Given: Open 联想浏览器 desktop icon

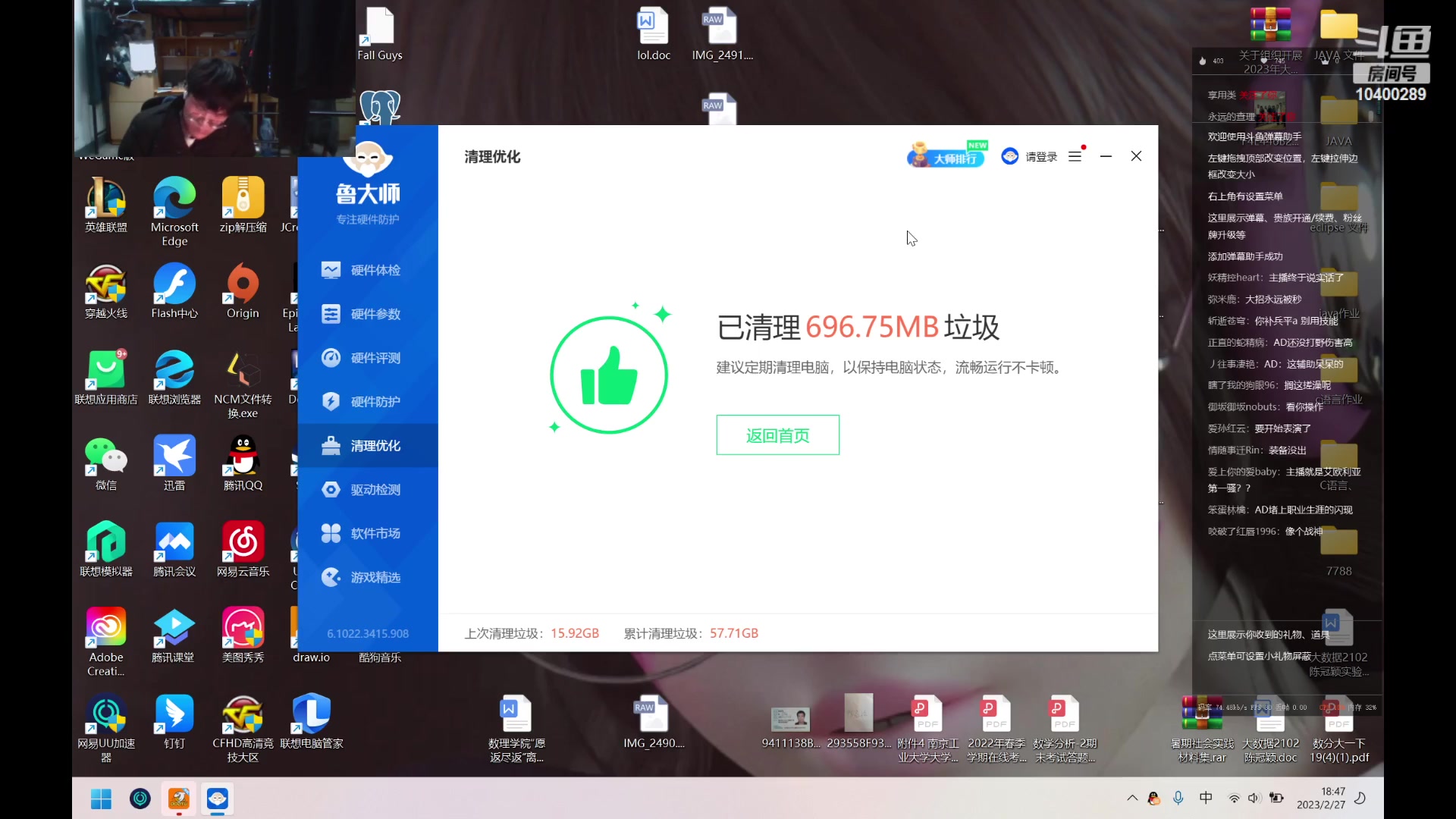Looking at the screenshot, I should tap(174, 378).
